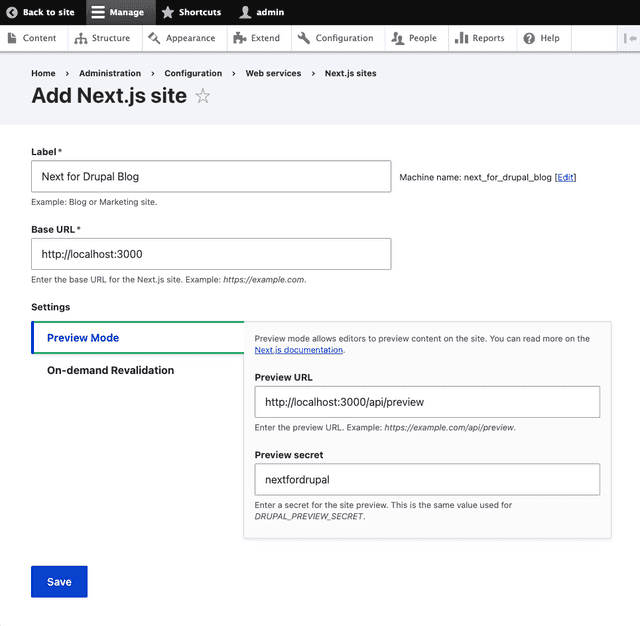Focus the Label input field
This screenshot has height=626, width=640.
[211, 177]
